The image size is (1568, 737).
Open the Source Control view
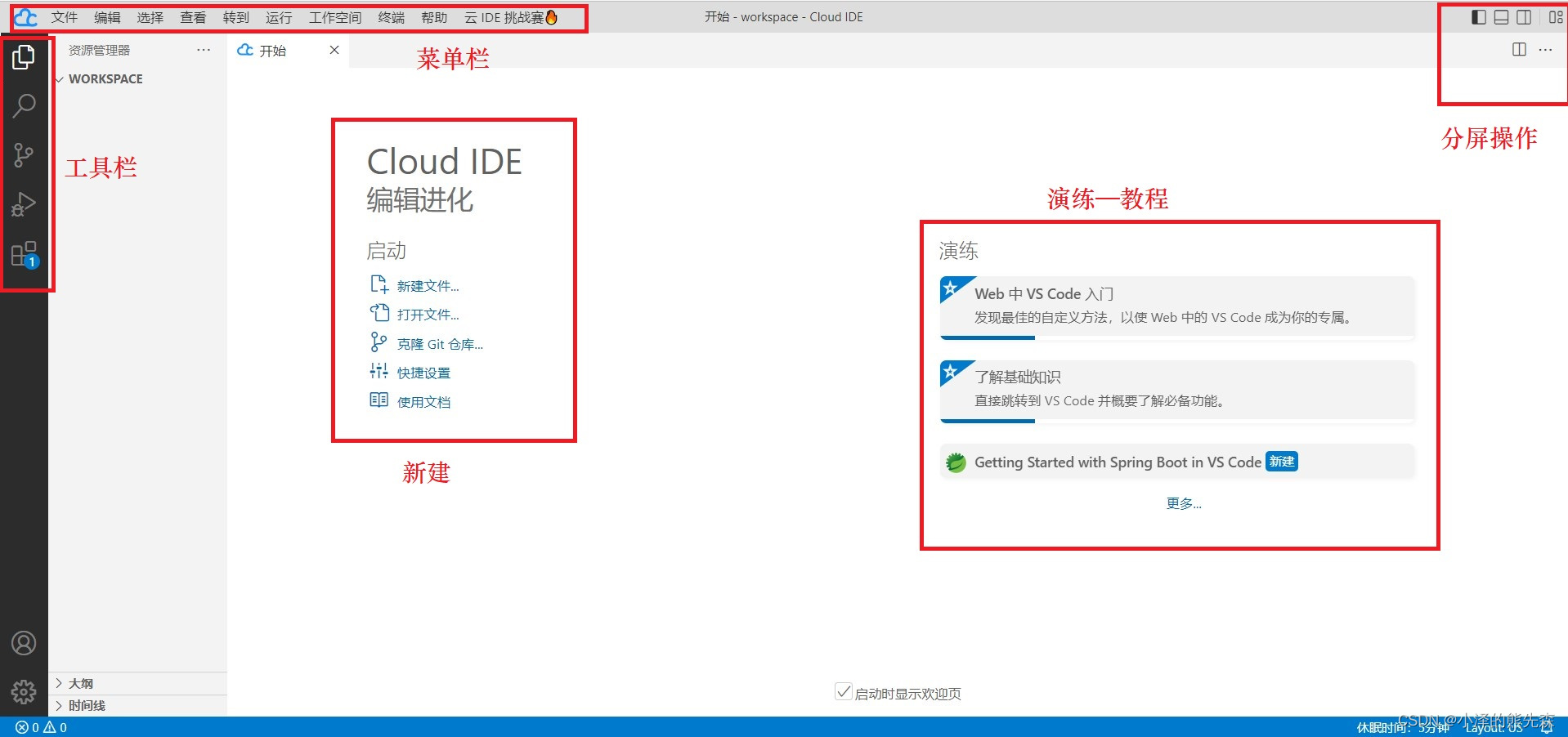coord(24,155)
